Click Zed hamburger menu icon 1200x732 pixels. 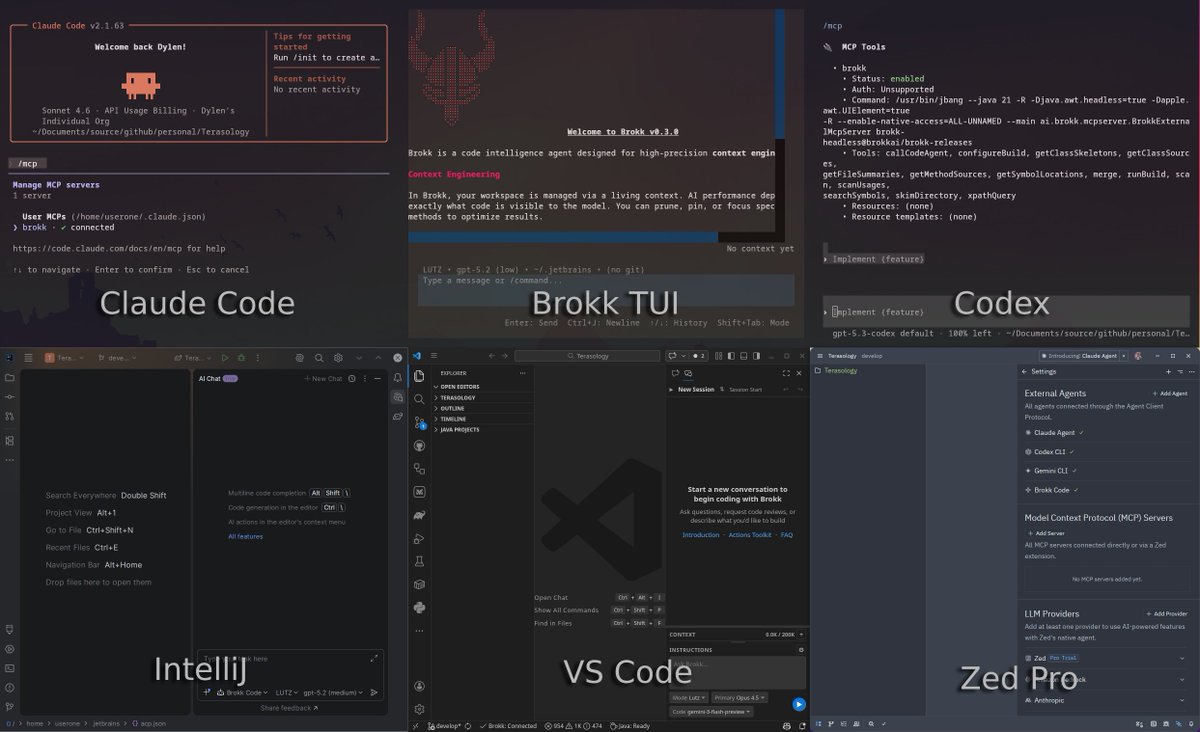pos(820,356)
